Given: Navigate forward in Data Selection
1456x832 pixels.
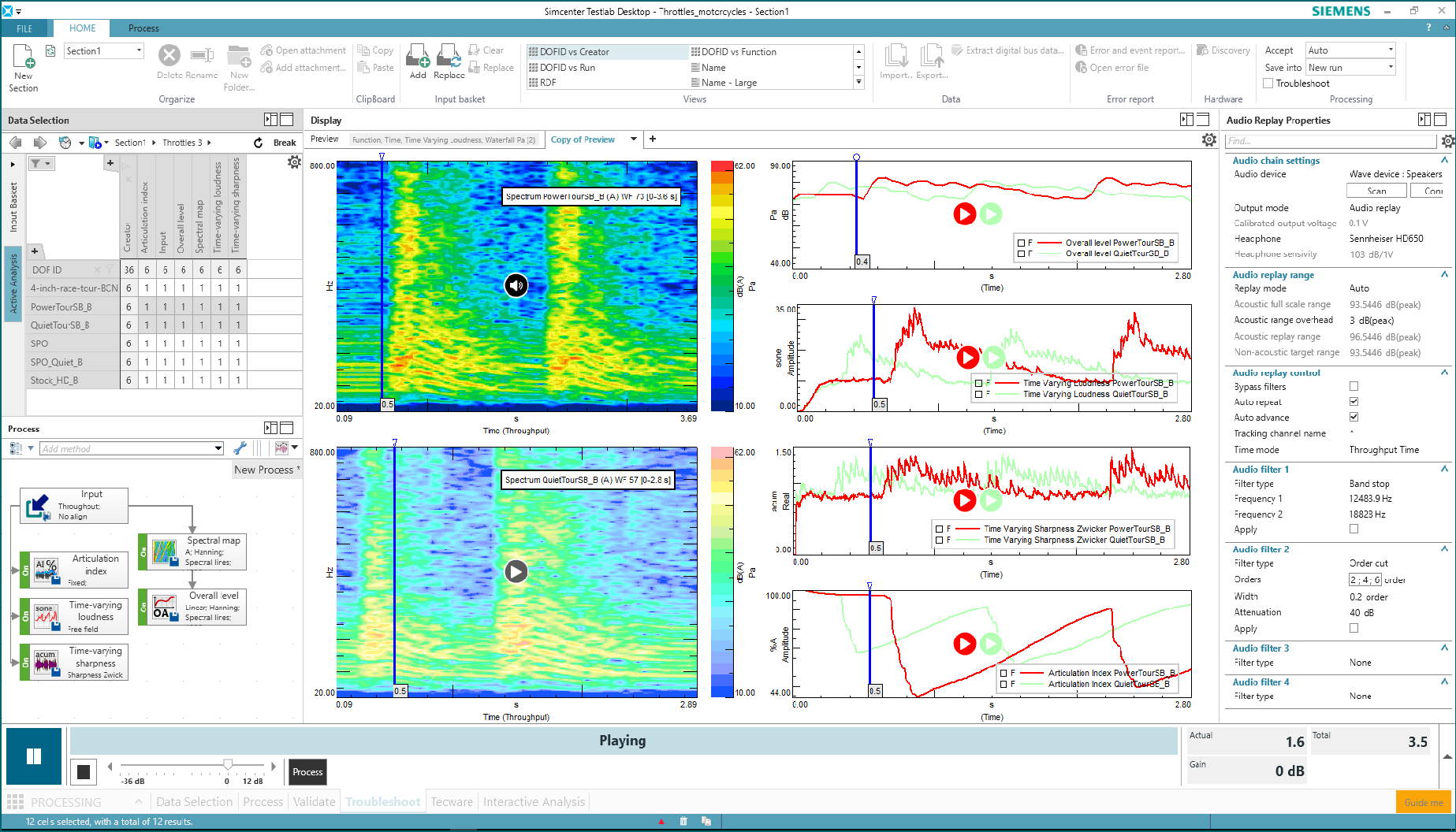Looking at the screenshot, I should (x=39, y=143).
